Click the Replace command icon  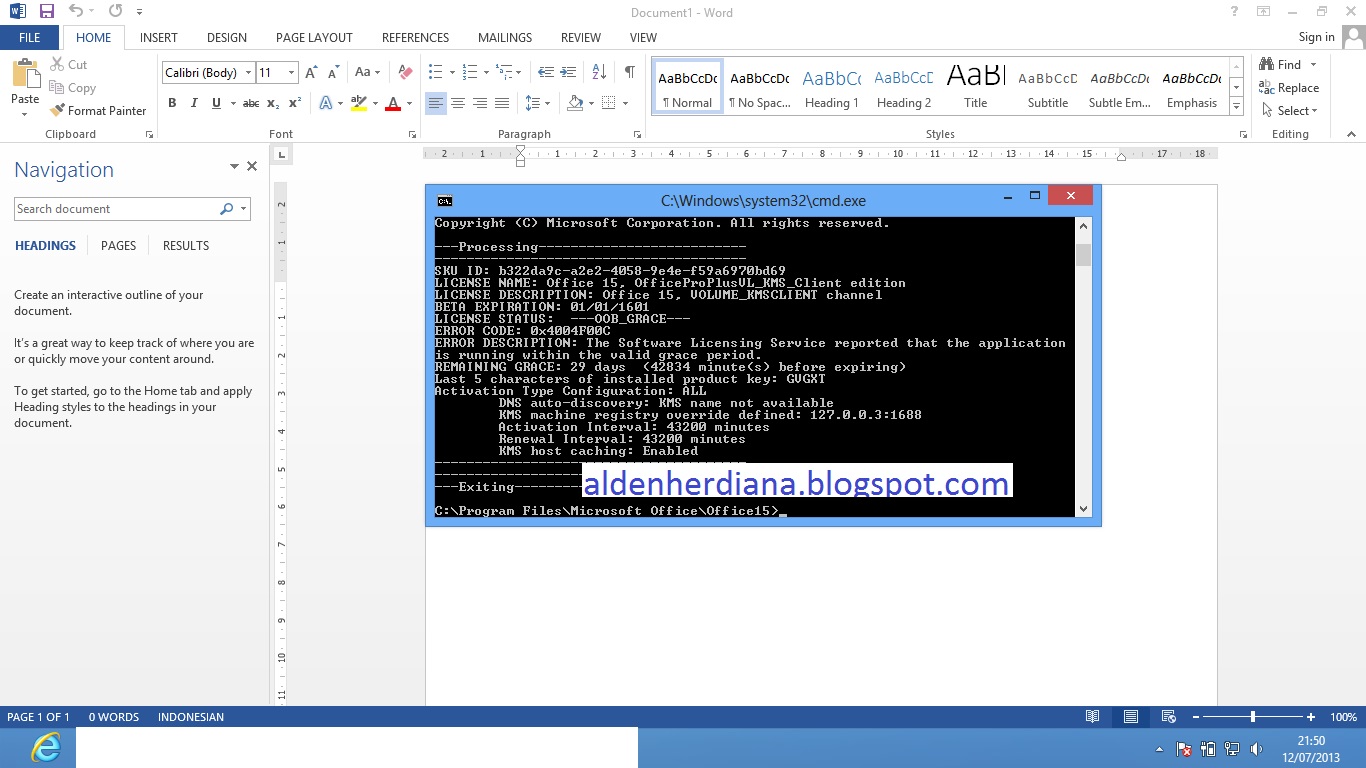coord(1289,88)
